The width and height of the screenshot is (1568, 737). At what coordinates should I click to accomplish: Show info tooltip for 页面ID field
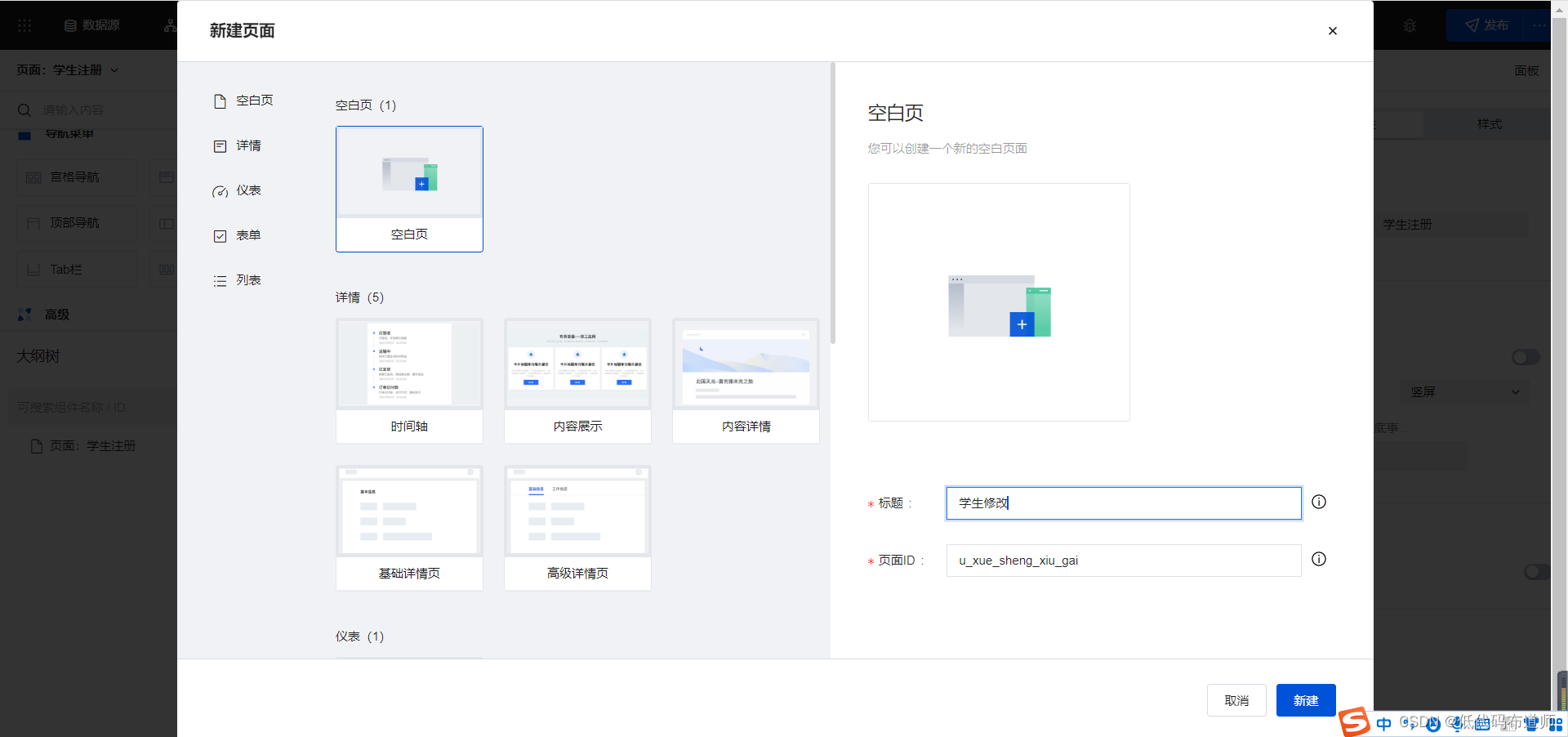pos(1319,559)
